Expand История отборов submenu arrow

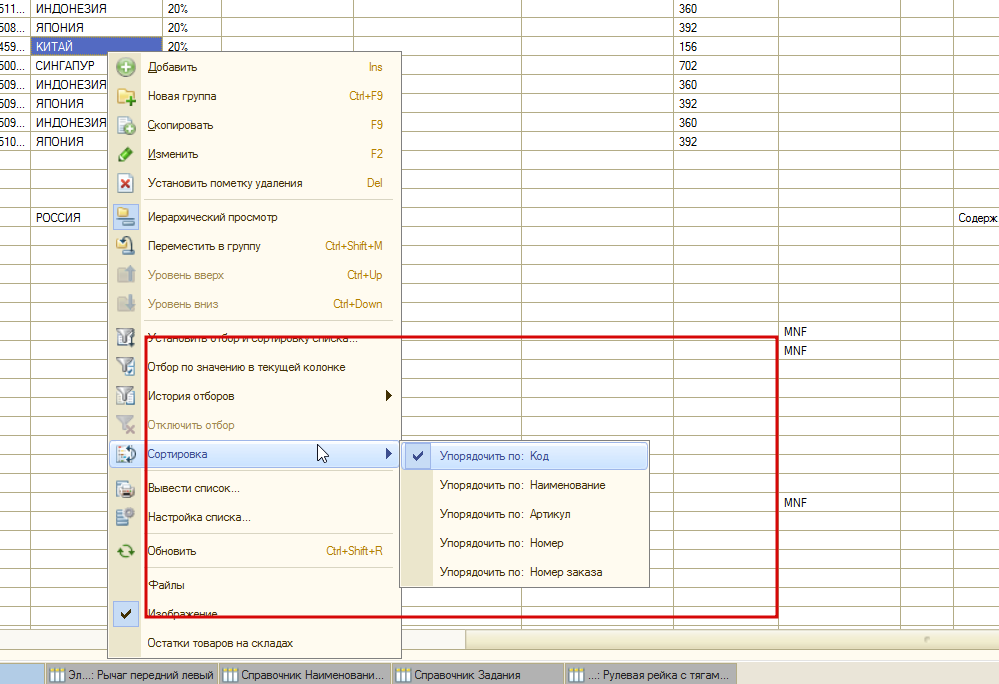tap(389, 395)
